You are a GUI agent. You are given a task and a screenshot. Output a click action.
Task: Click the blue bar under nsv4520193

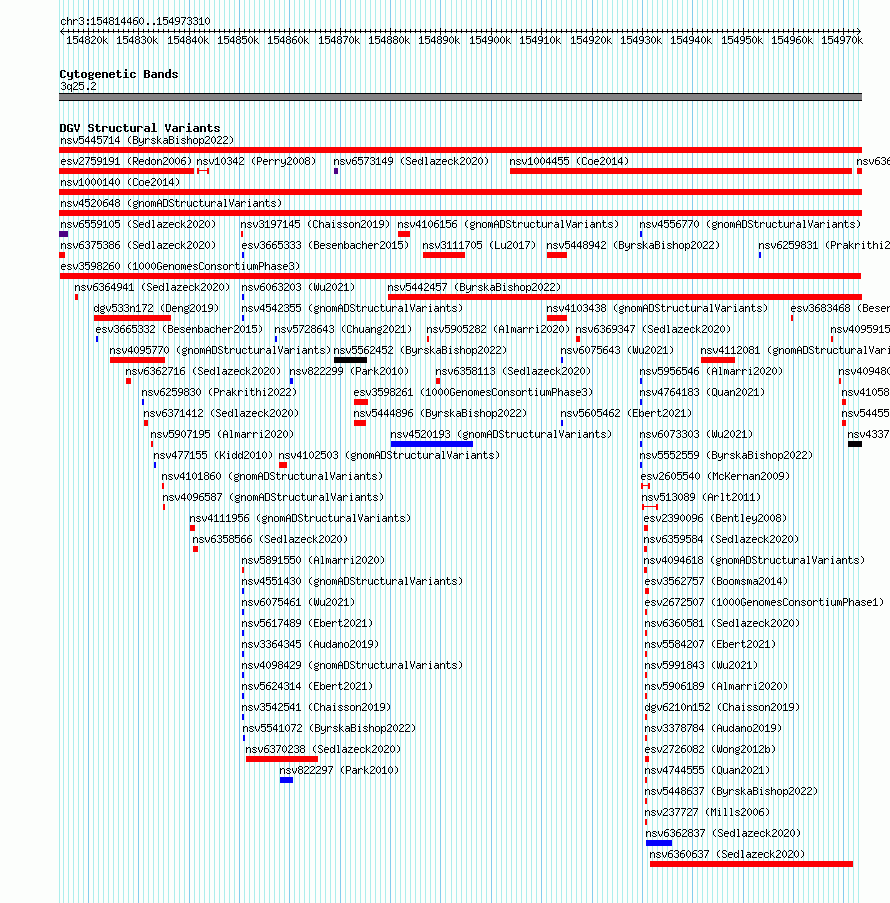click(x=431, y=444)
